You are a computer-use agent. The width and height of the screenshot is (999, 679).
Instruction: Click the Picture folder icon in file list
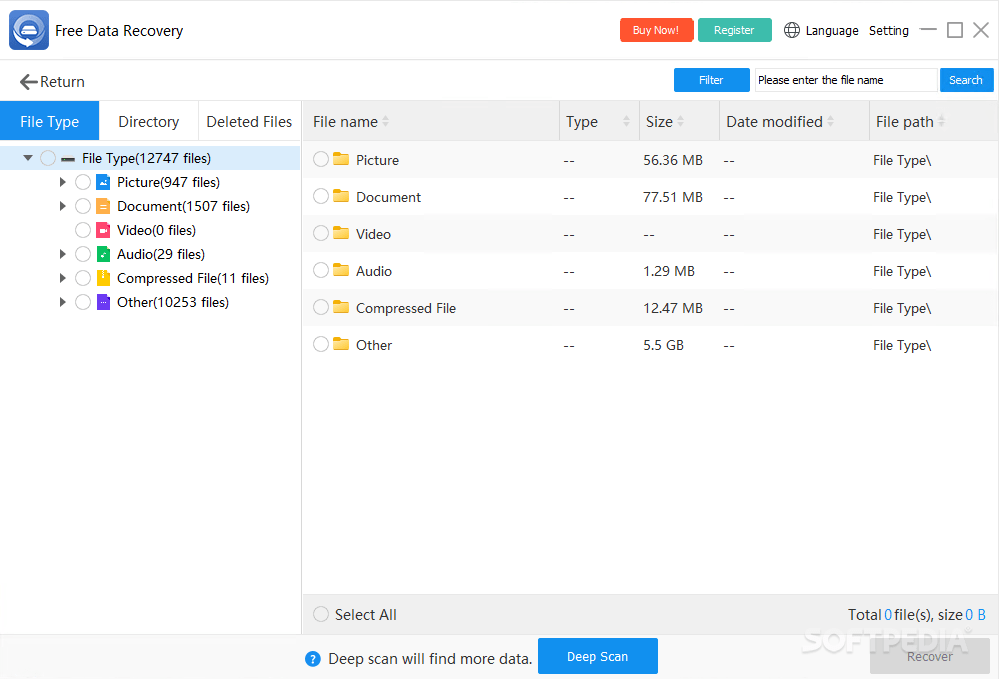point(341,159)
